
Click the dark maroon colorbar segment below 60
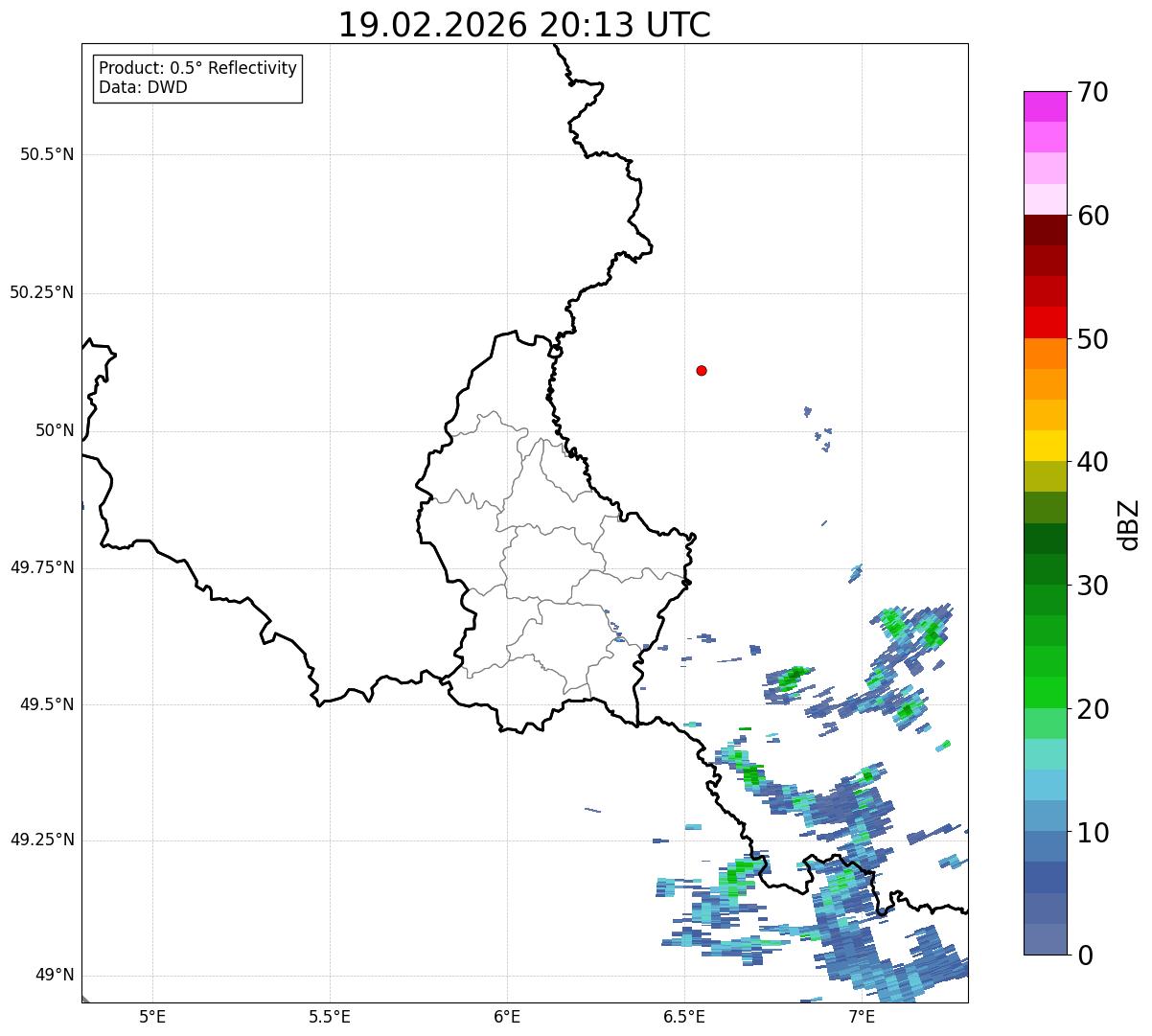click(x=1046, y=230)
